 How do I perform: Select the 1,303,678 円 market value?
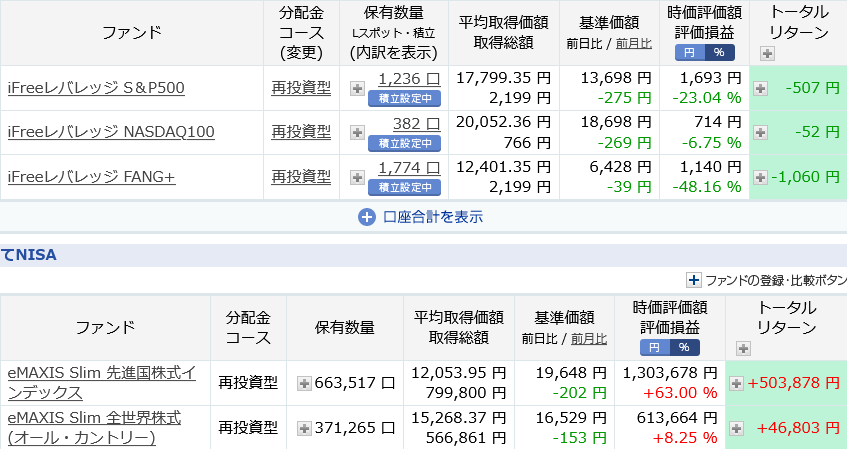tap(670, 373)
